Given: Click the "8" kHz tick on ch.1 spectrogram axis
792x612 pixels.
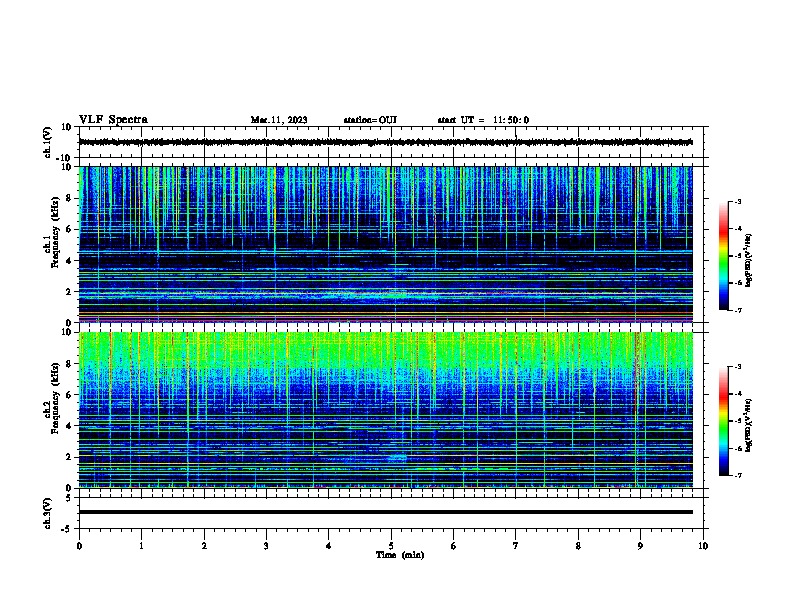Looking at the screenshot, I should pos(69,198).
